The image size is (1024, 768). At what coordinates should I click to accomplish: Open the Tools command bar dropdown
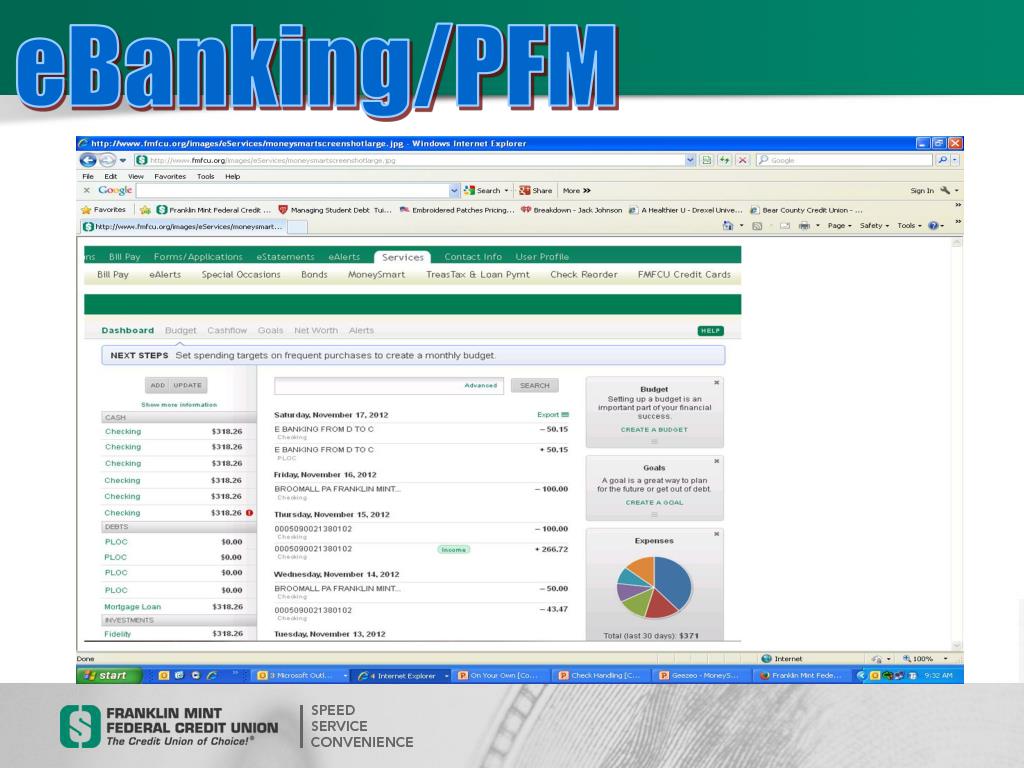point(909,226)
